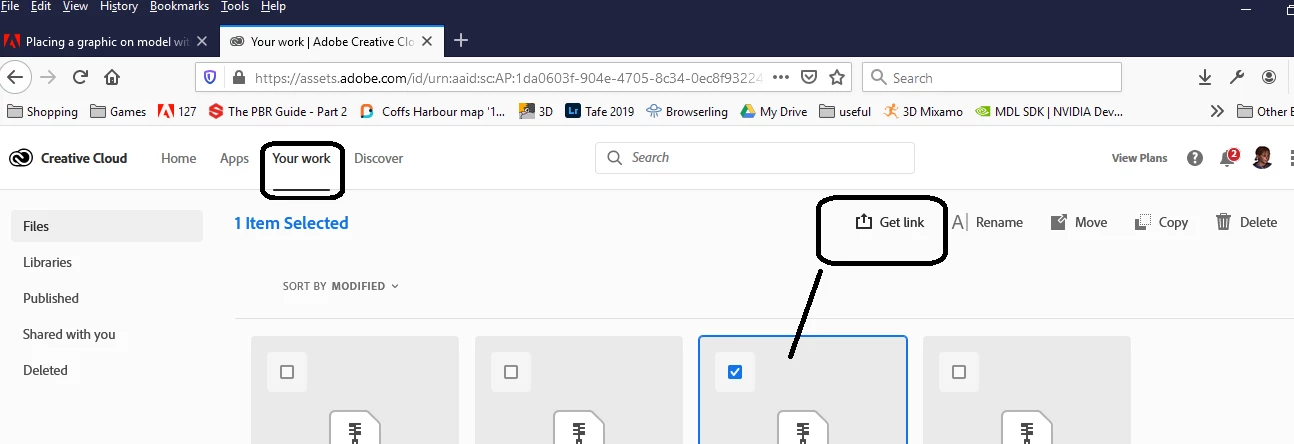
Task: Open the '3D Mixamo' bookmark
Action: pyautogui.click(x=924, y=111)
